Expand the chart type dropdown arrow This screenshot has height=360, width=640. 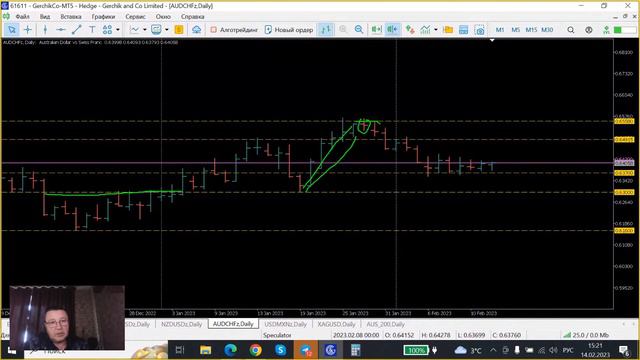coord(144,29)
